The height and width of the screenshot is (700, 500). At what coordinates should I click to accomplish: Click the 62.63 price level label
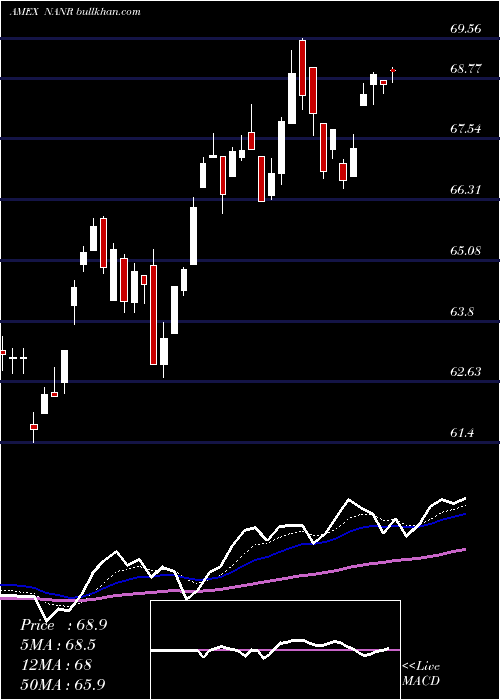466,371
